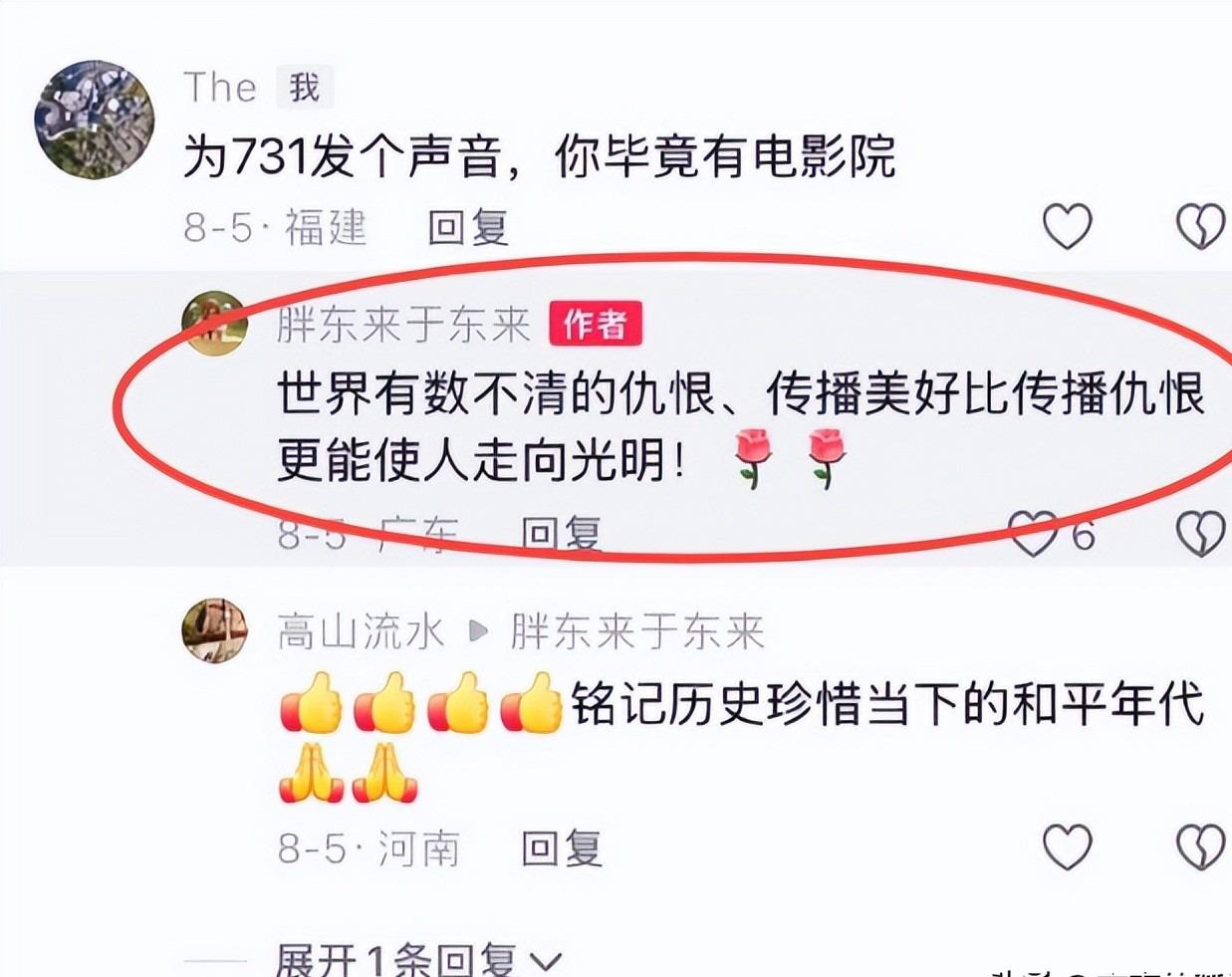Open 高山流水 username link
The height and width of the screenshot is (977, 1232).
(361, 631)
